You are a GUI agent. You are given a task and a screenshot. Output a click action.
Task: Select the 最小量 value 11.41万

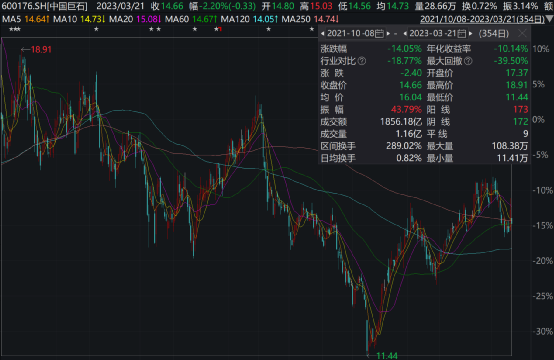pyautogui.click(x=512, y=158)
